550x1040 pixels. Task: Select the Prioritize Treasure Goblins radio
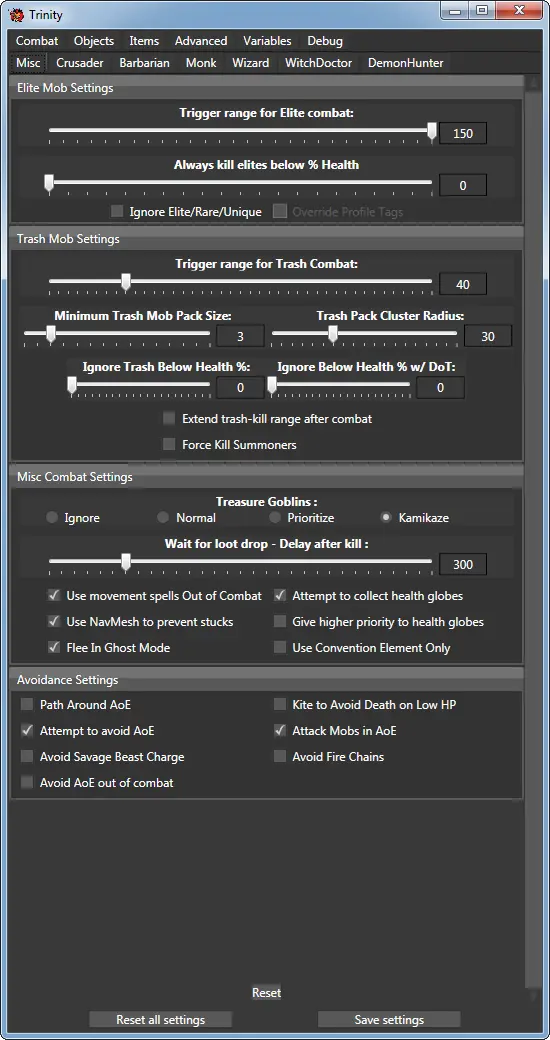point(275,517)
